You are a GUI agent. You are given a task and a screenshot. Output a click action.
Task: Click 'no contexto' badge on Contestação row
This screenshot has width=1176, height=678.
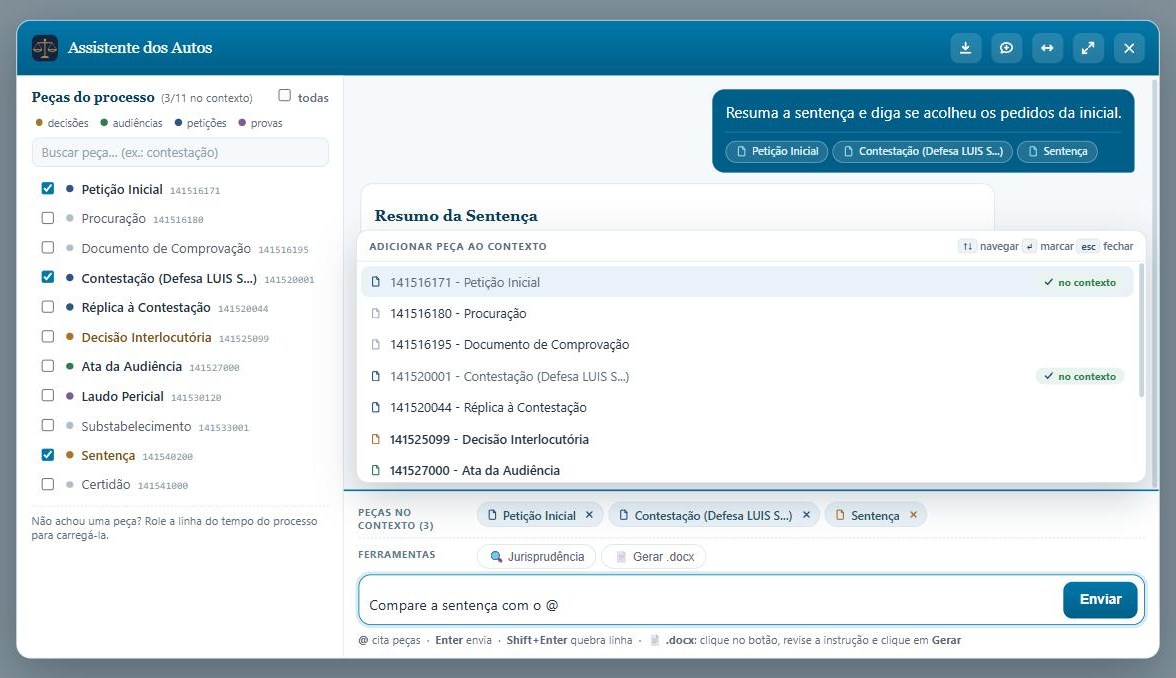click(x=1080, y=376)
